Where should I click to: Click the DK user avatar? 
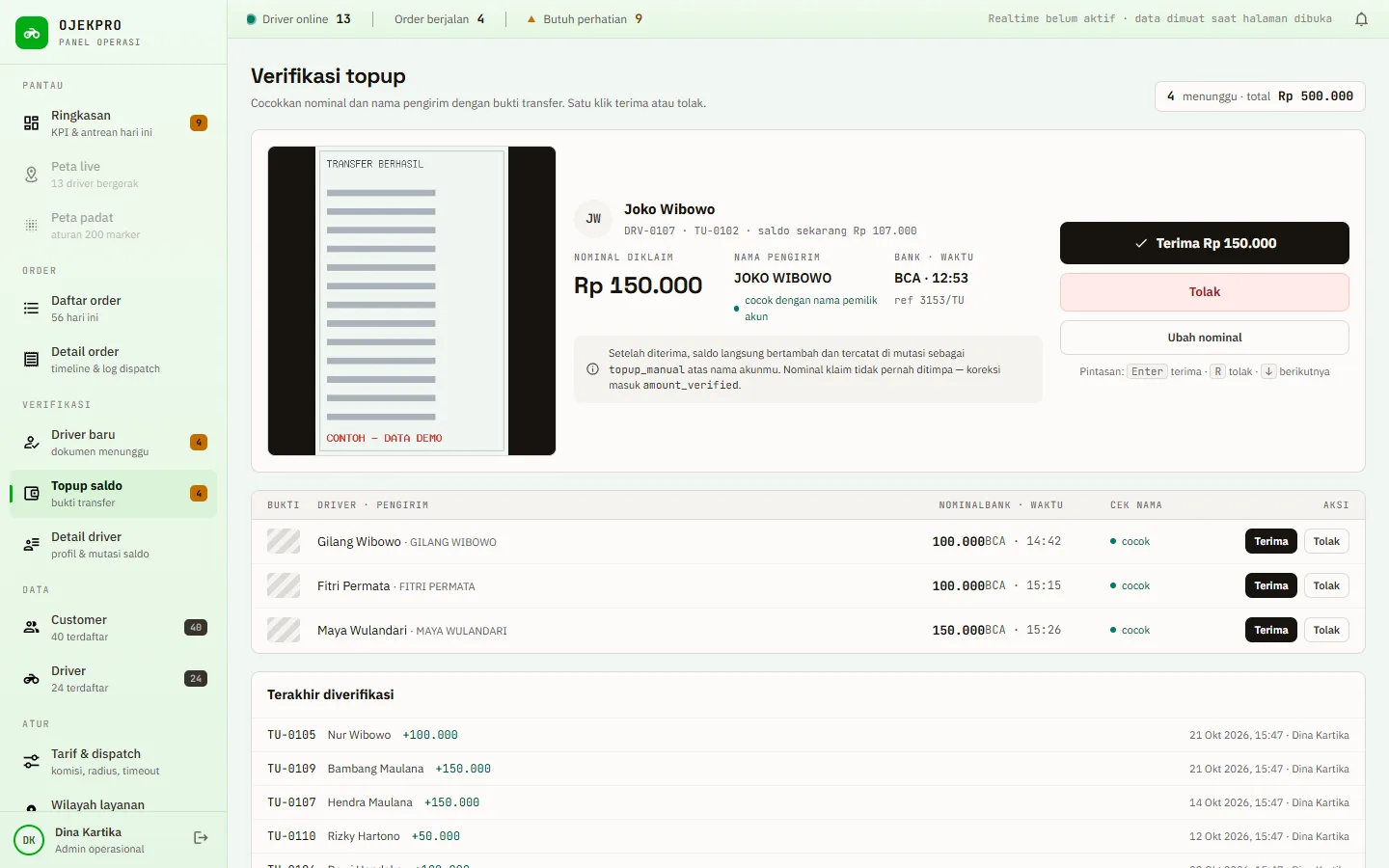pos(29,840)
